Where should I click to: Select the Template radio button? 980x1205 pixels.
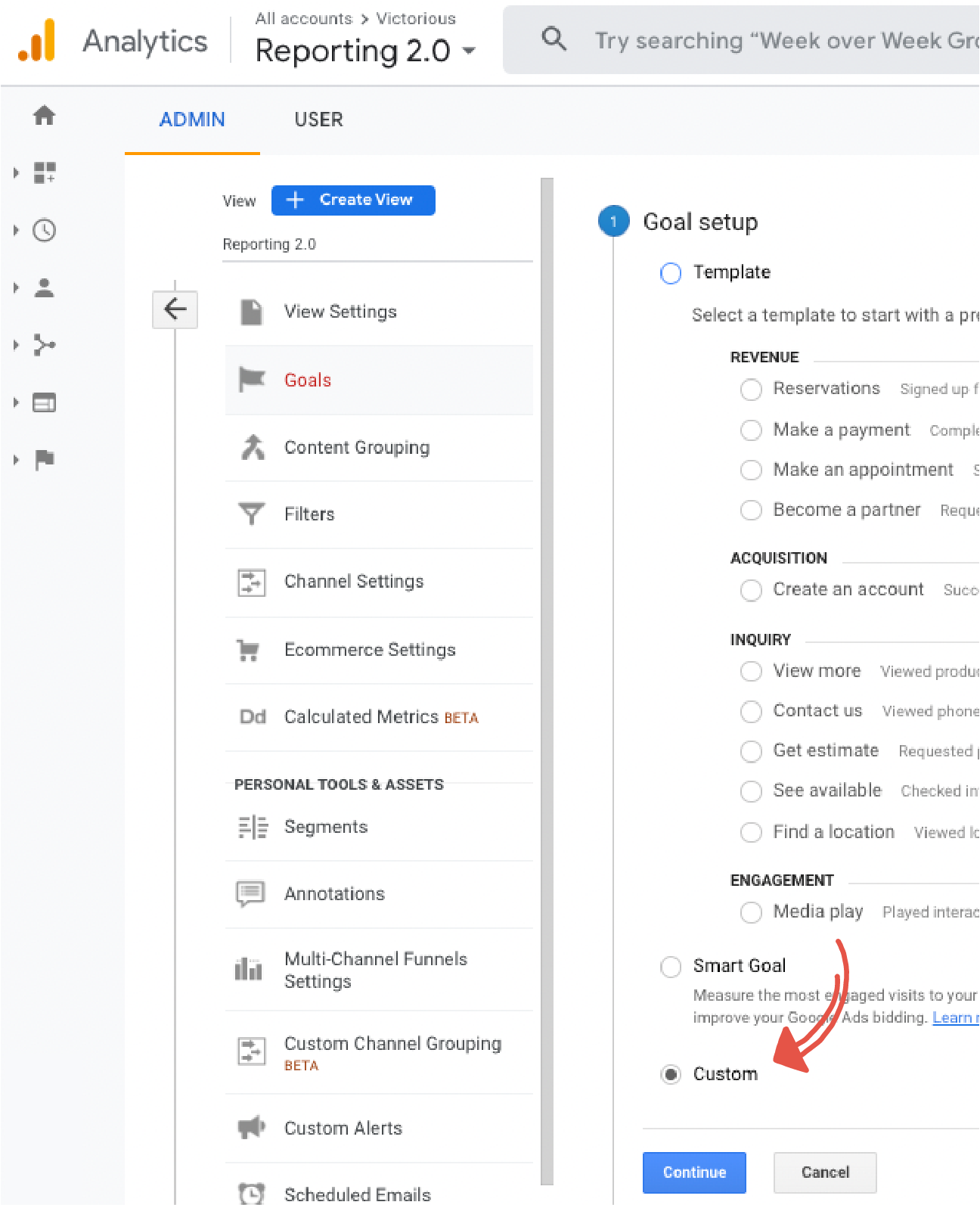click(x=671, y=273)
